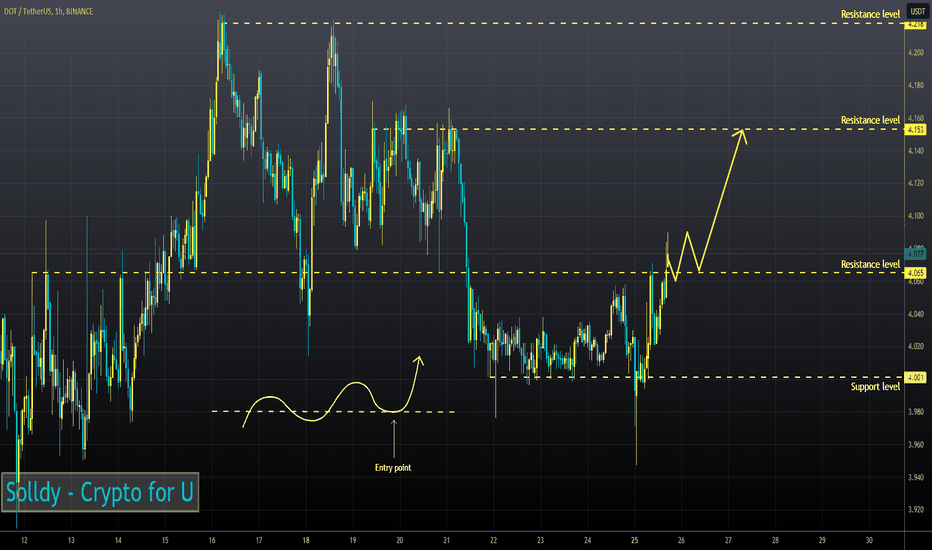Select the Entry point text label
The height and width of the screenshot is (550, 932).
point(393,467)
